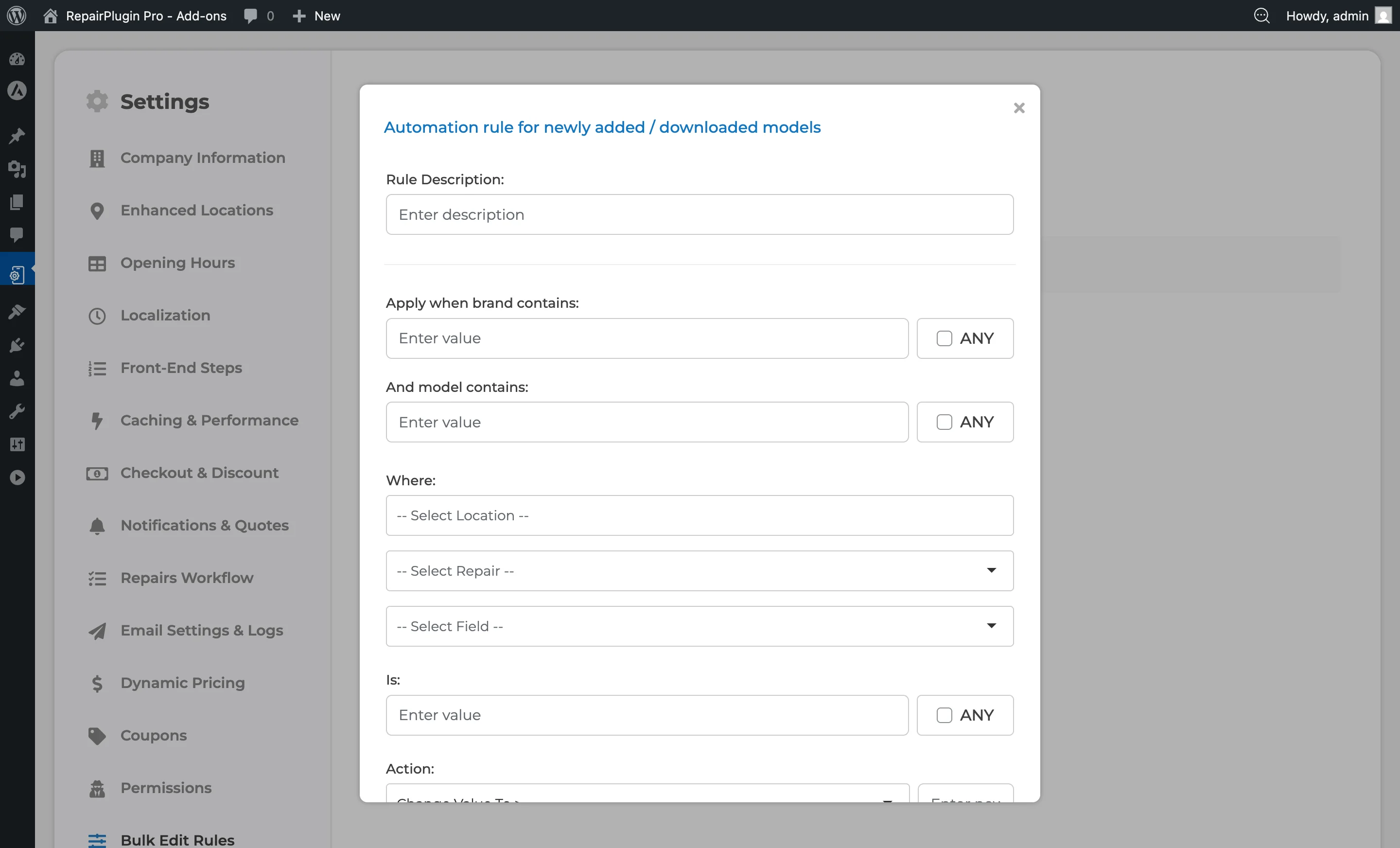
Task: Open the Bulk Edit Rules sliders section
Action: (x=177, y=839)
